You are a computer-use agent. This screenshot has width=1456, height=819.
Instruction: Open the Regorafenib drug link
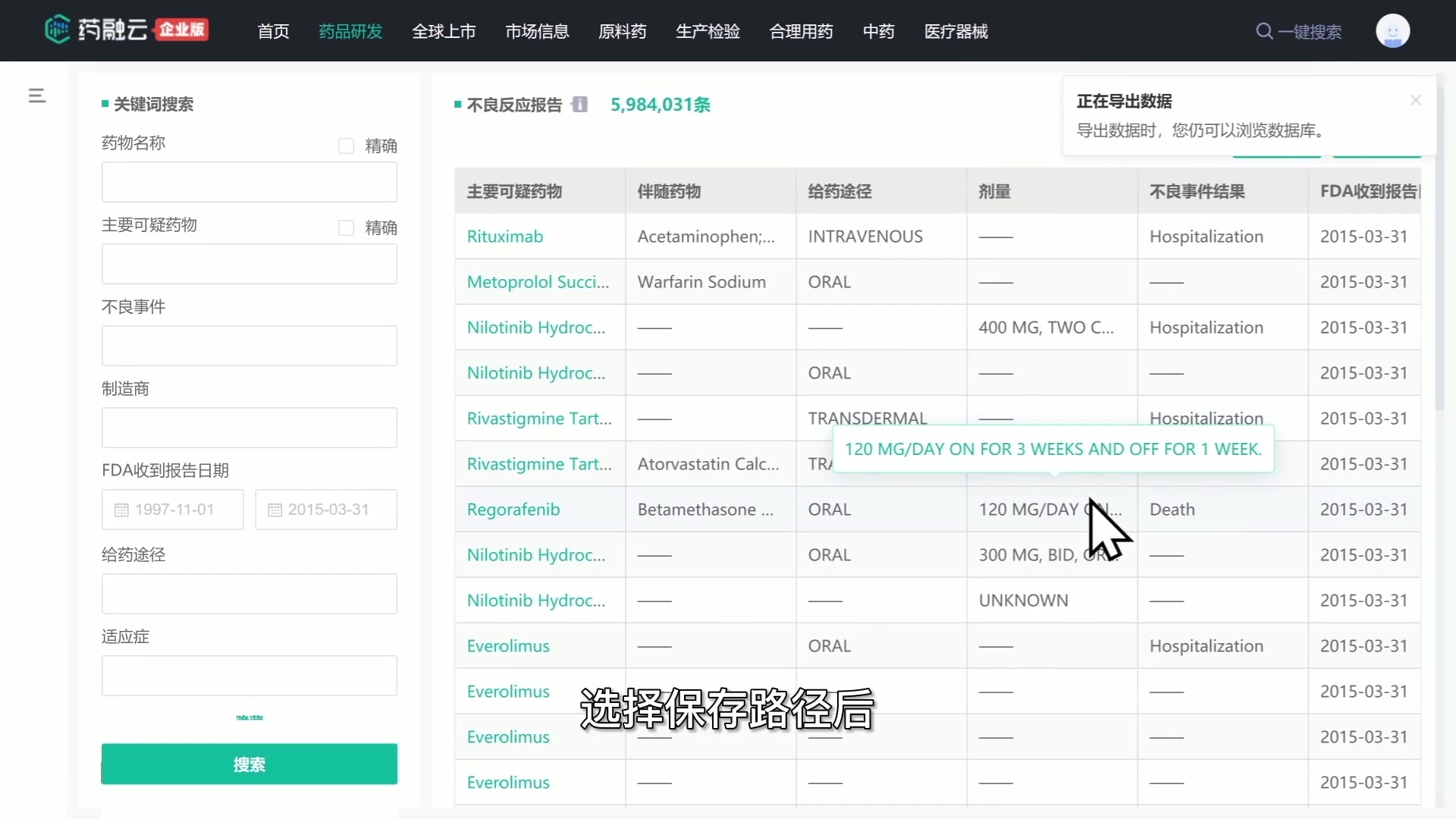pyautogui.click(x=513, y=510)
